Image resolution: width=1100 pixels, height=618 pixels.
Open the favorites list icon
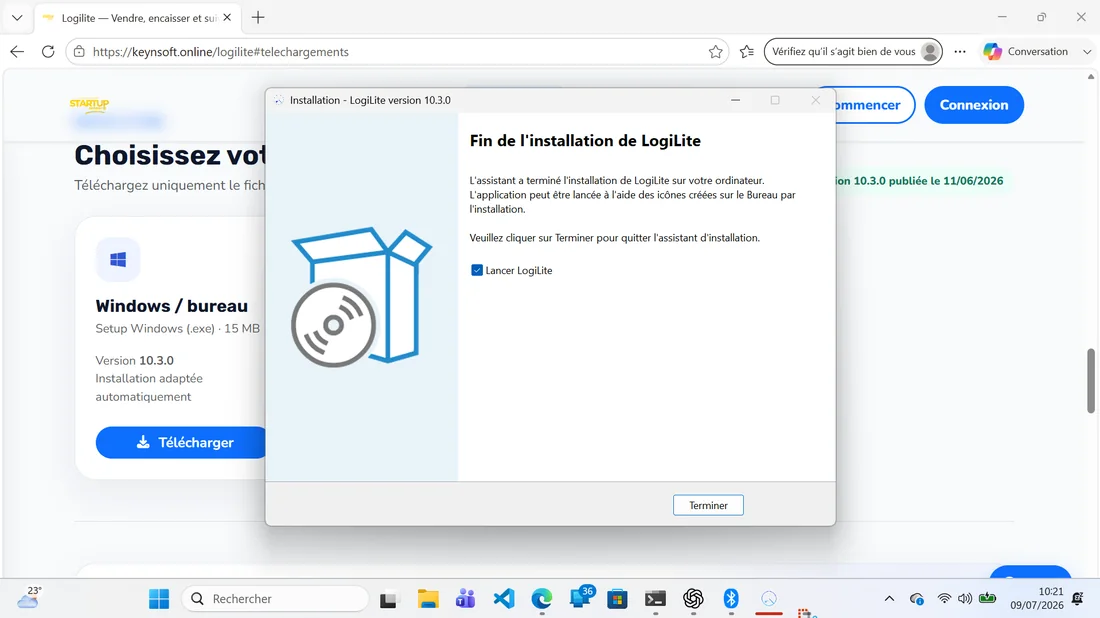point(746,51)
